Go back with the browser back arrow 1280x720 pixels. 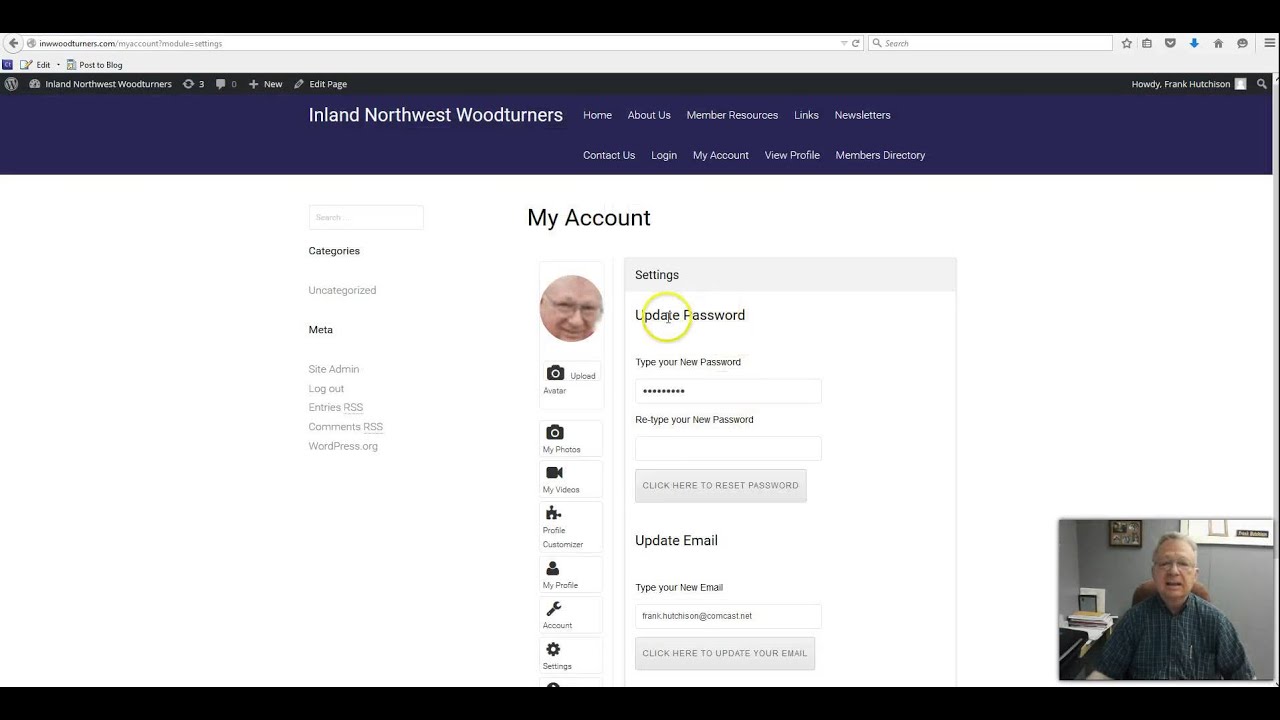(x=13, y=43)
